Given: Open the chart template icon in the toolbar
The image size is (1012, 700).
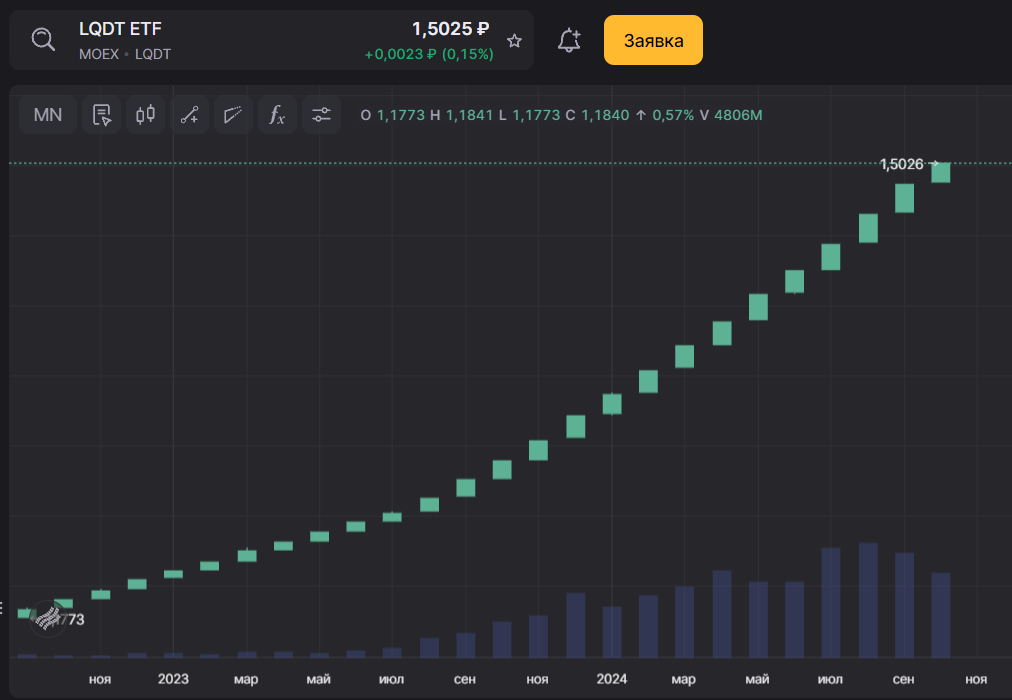Looking at the screenshot, I should (x=101, y=115).
